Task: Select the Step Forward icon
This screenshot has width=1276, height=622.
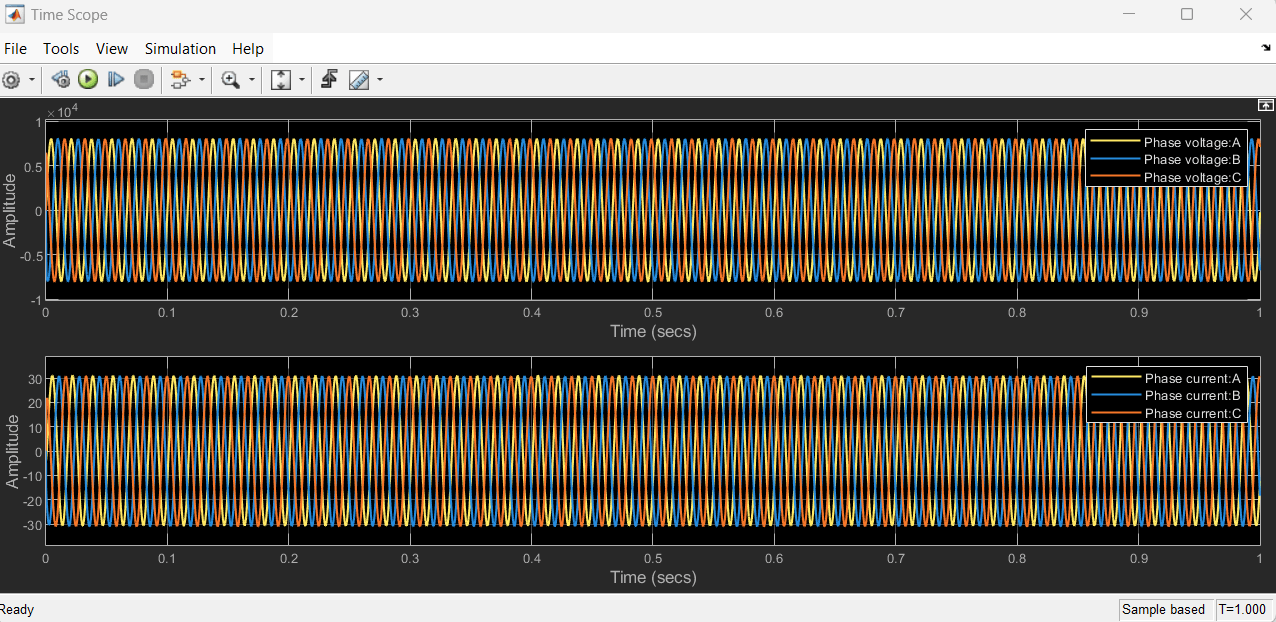Action: point(116,79)
